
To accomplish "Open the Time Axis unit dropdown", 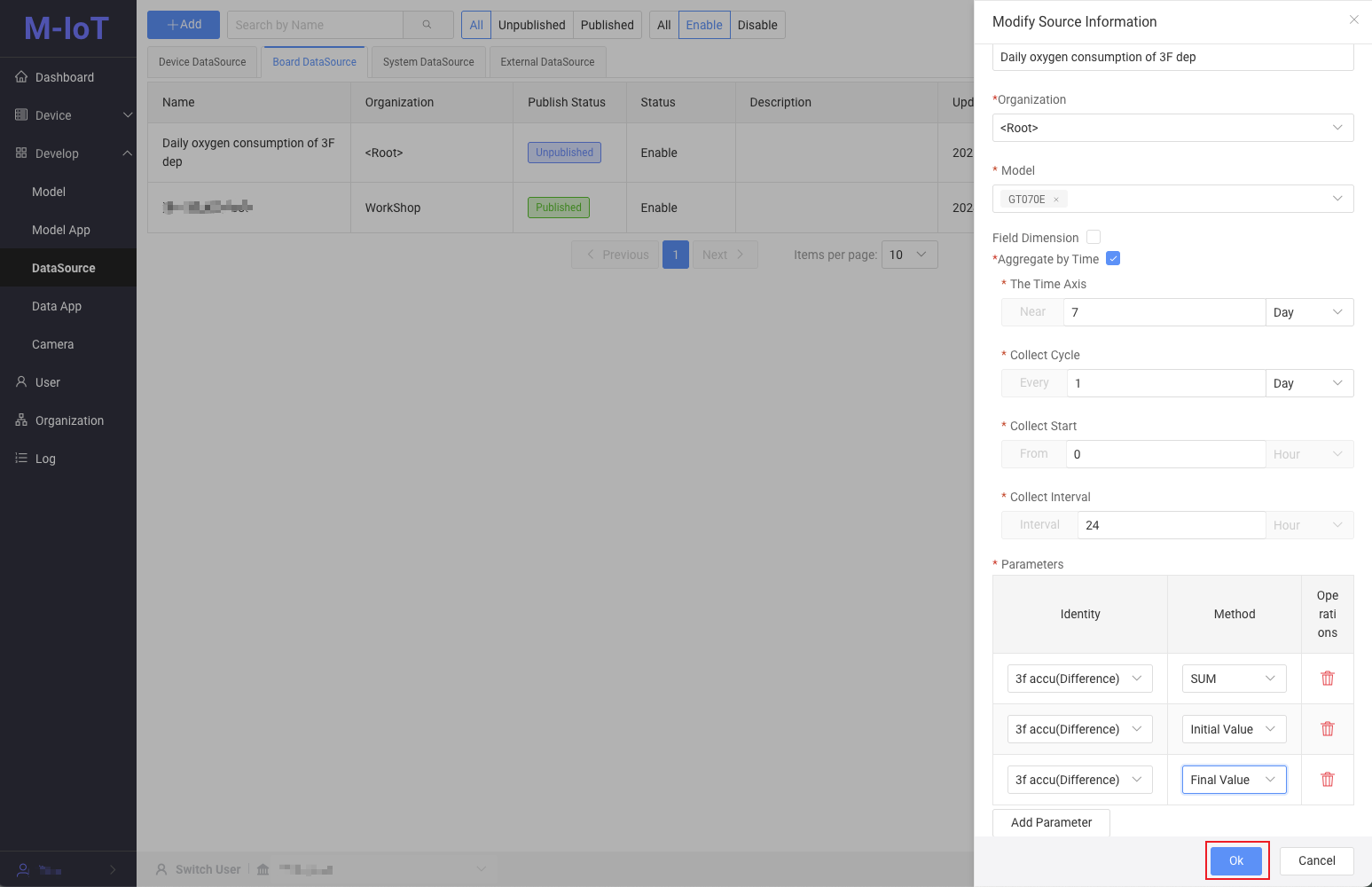I will 1308,312.
